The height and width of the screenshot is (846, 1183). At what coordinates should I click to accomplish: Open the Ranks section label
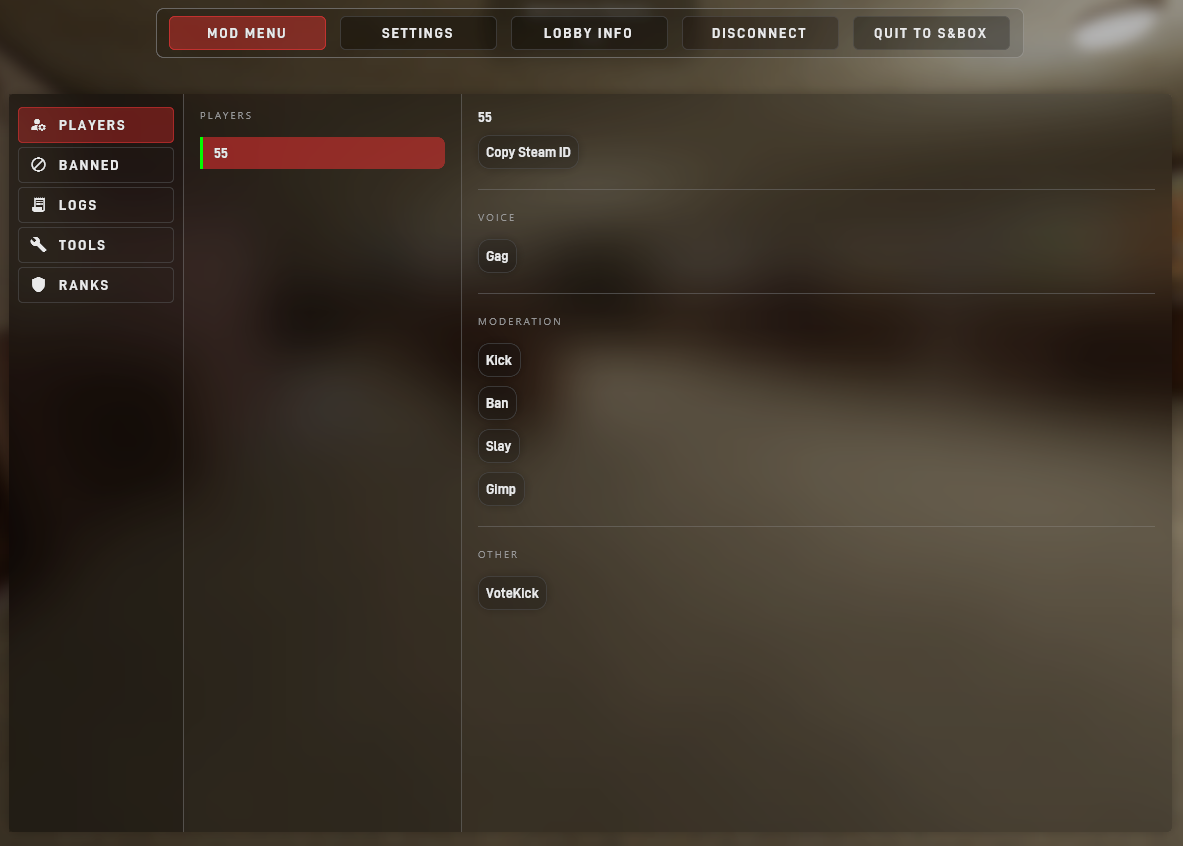click(84, 285)
